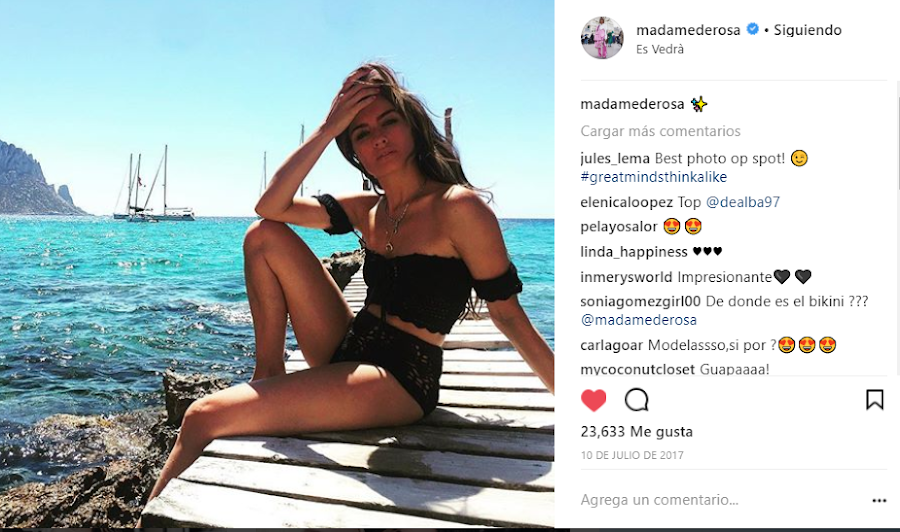This screenshot has width=900, height=532.
Task: Open the #greatmindsthinkalike hashtag
Action: pos(654,177)
